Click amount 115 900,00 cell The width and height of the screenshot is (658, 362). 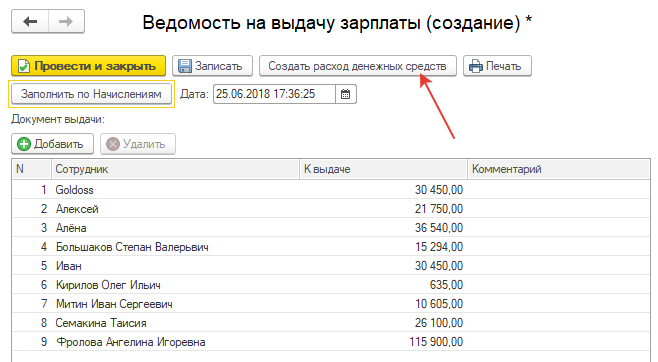[383, 342]
